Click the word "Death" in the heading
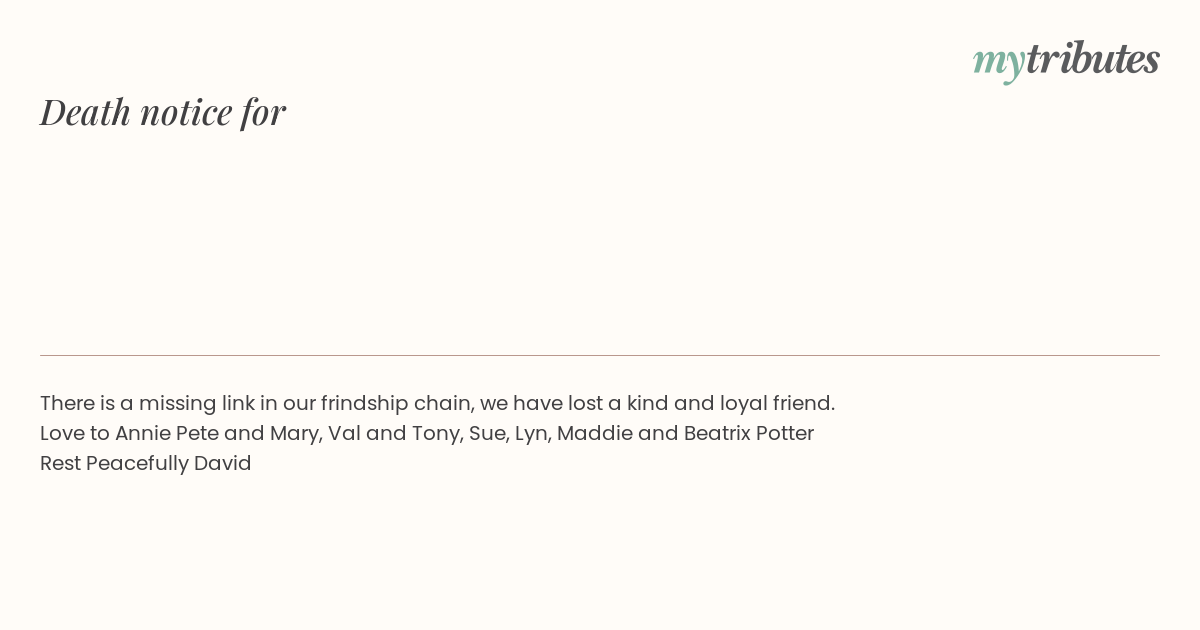This screenshot has width=1200, height=630. pyautogui.click(x=86, y=112)
